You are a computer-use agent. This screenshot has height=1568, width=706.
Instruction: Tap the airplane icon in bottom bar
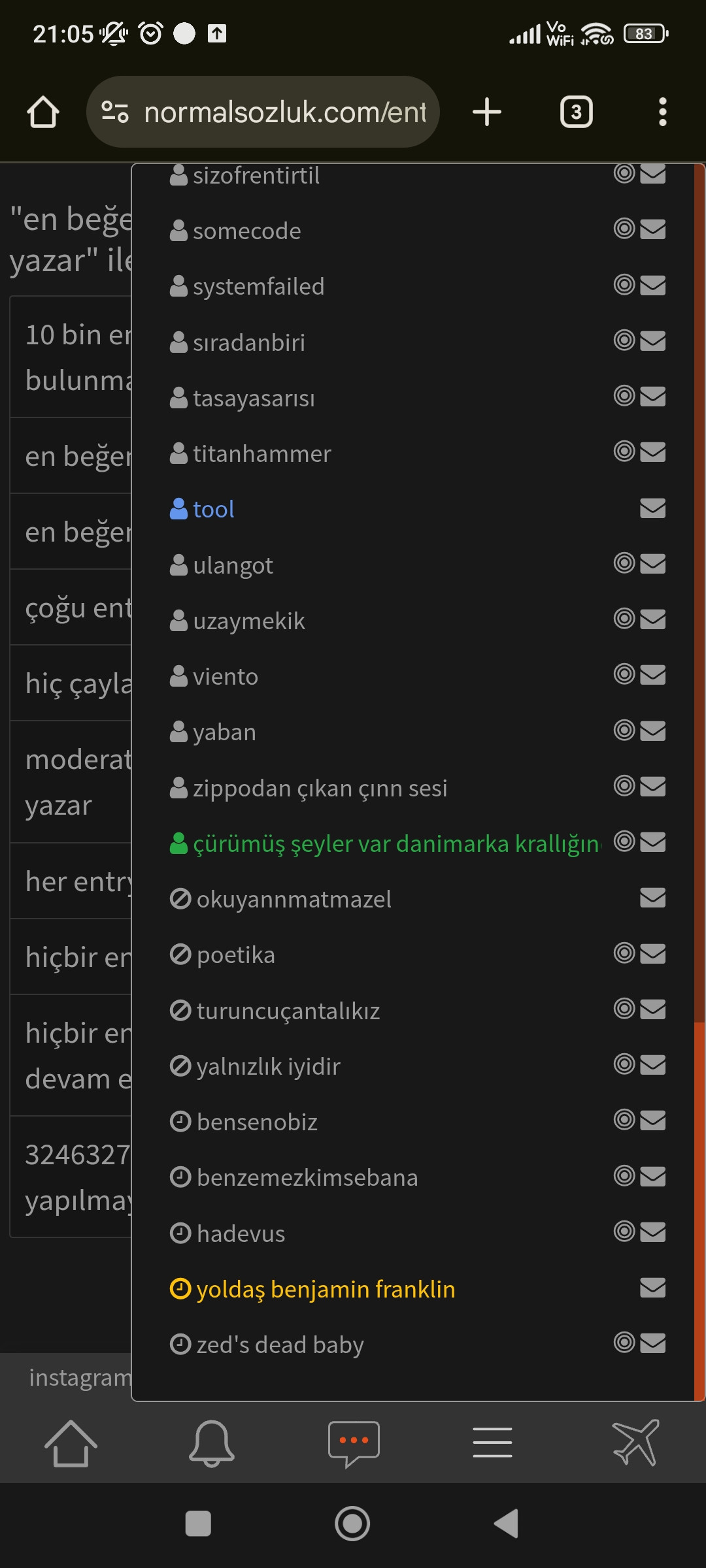635,1443
